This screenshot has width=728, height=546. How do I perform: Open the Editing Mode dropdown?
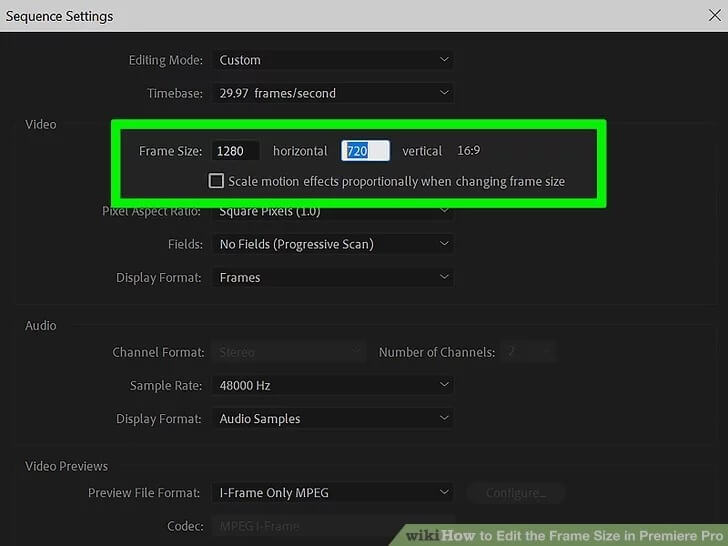click(x=333, y=60)
